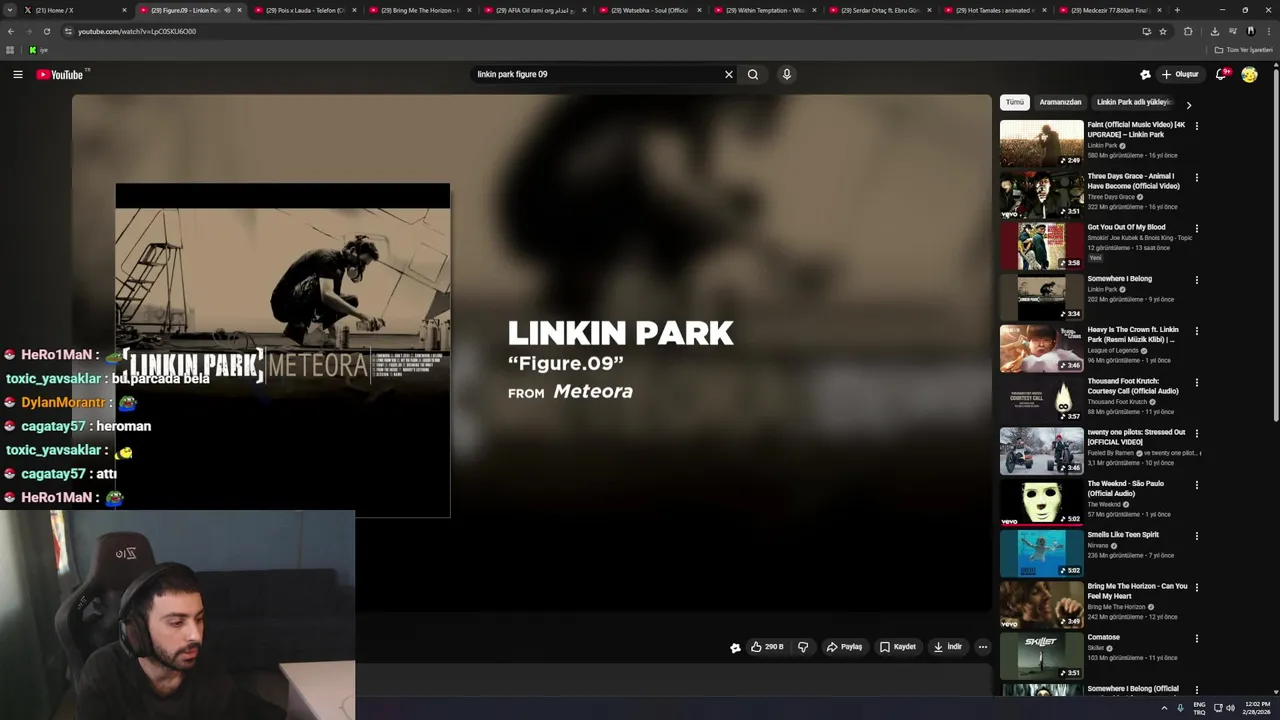The width and height of the screenshot is (1280, 720).
Task: Open the taskbar clock and date
Action: 1257,708
